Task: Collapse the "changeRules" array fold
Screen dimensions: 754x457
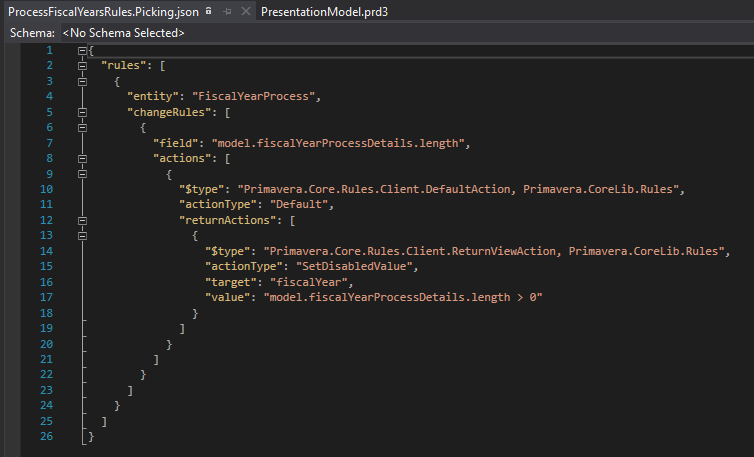Action: click(x=82, y=112)
